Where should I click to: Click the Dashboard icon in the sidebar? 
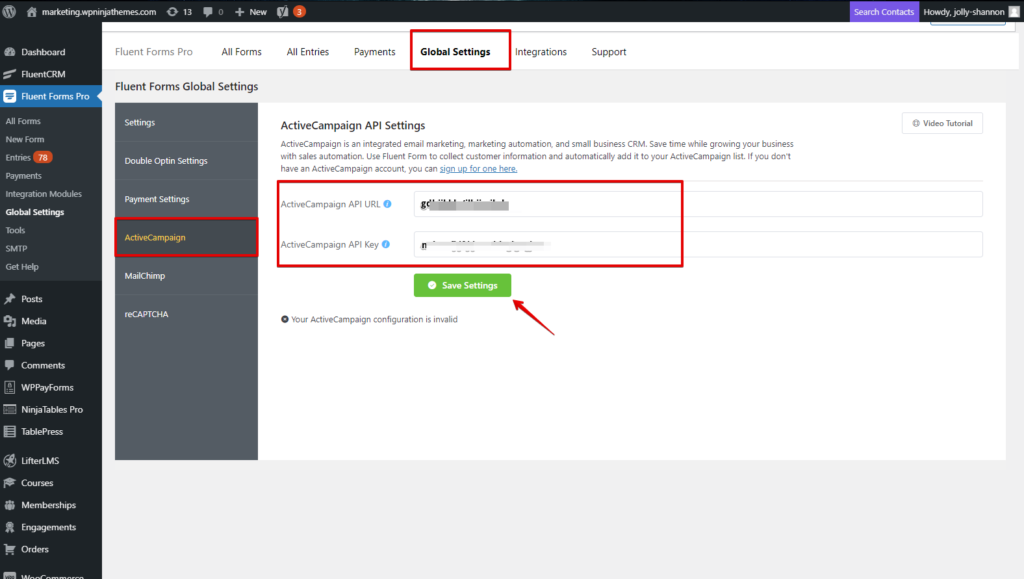point(10,52)
